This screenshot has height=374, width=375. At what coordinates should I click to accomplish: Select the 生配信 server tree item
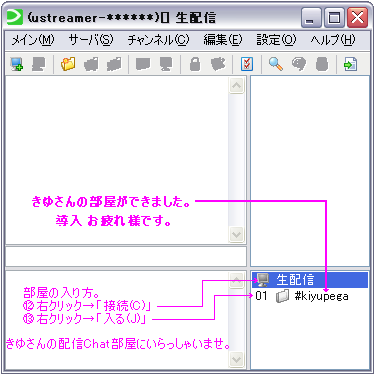pos(310,280)
